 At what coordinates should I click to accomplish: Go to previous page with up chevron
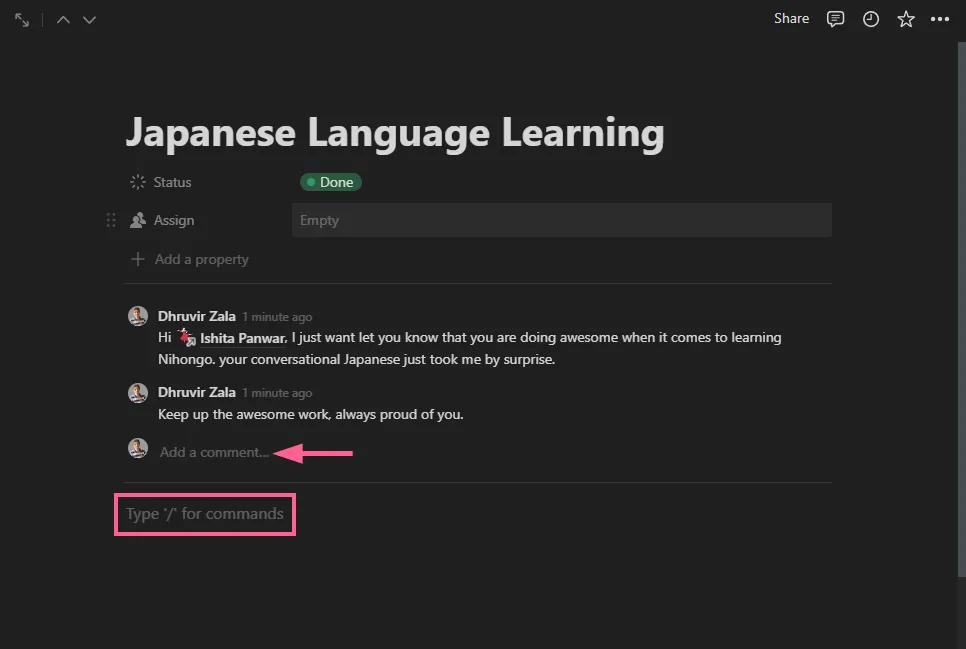pos(63,20)
